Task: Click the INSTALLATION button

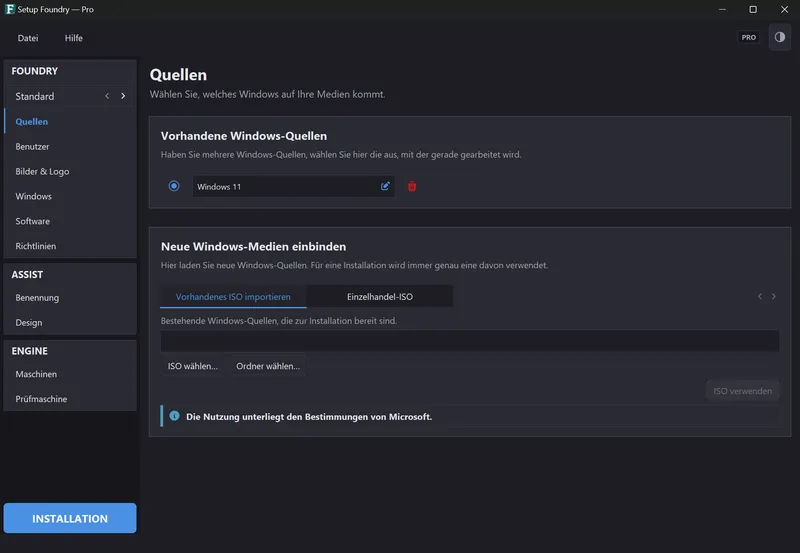Action: click(x=70, y=518)
